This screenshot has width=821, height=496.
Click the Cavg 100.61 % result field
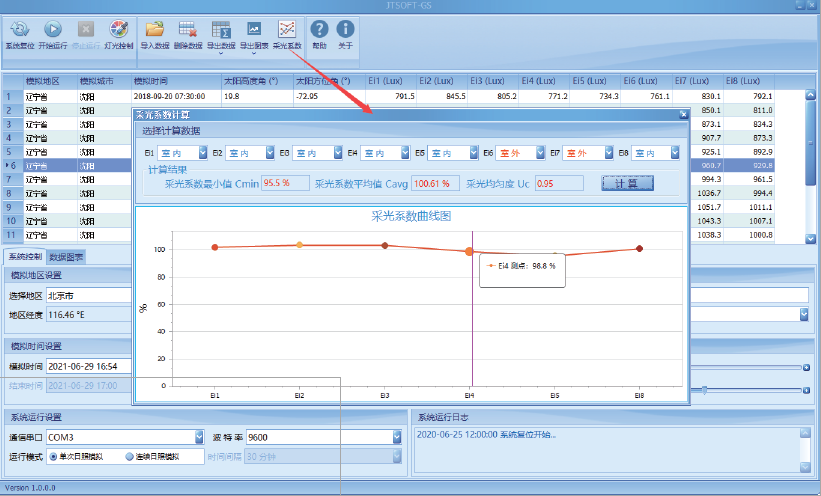pos(435,183)
